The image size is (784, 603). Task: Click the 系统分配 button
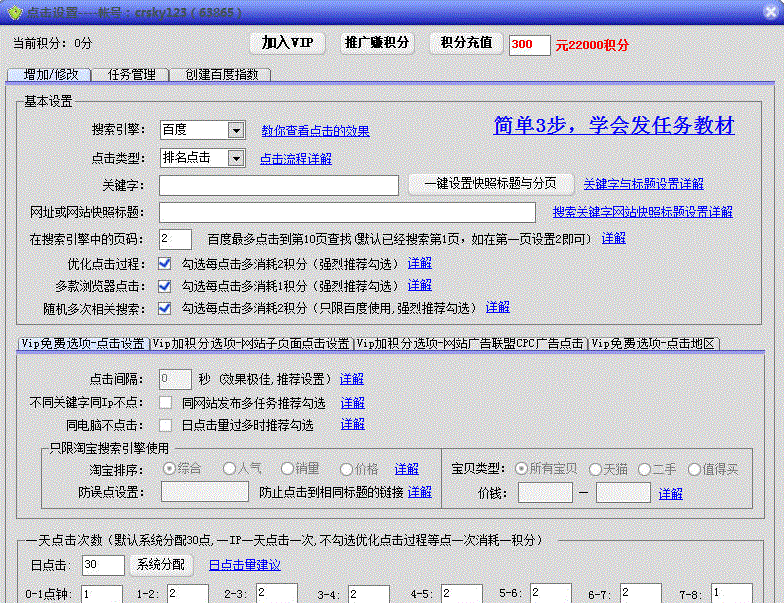click(161, 565)
